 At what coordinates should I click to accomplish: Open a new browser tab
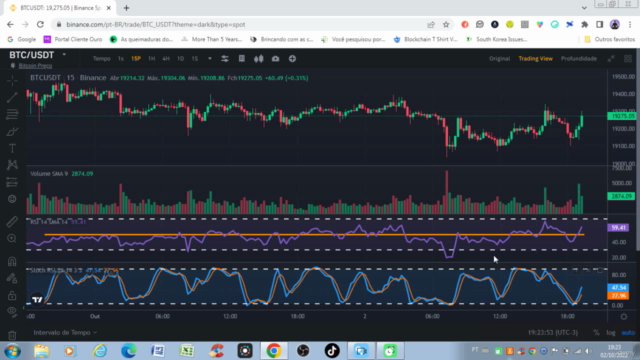[126, 8]
